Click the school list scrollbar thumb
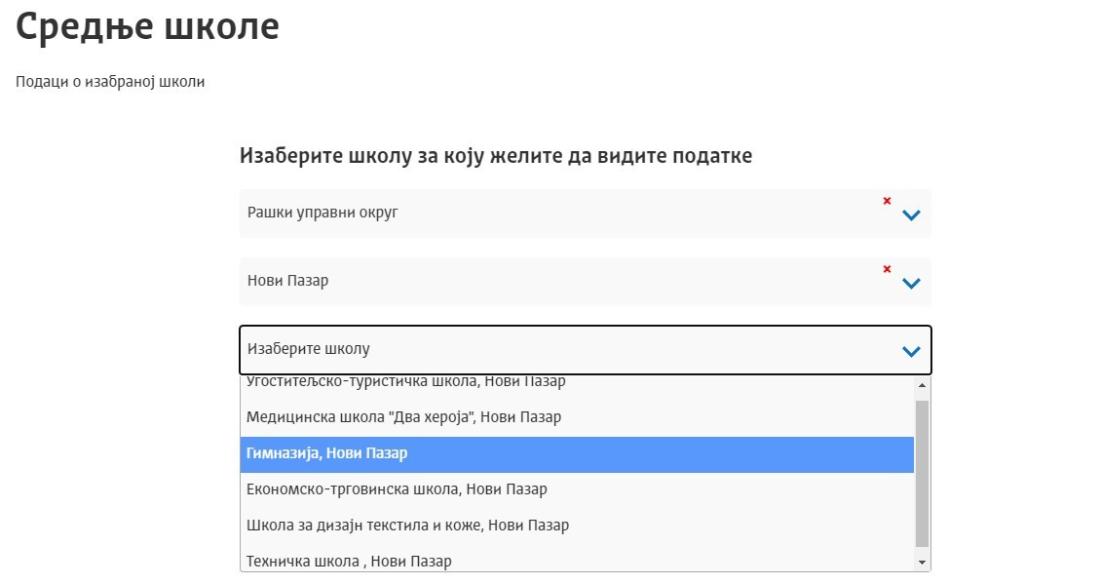This screenshot has width=1100, height=585. pyautogui.click(x=922, y=474)
